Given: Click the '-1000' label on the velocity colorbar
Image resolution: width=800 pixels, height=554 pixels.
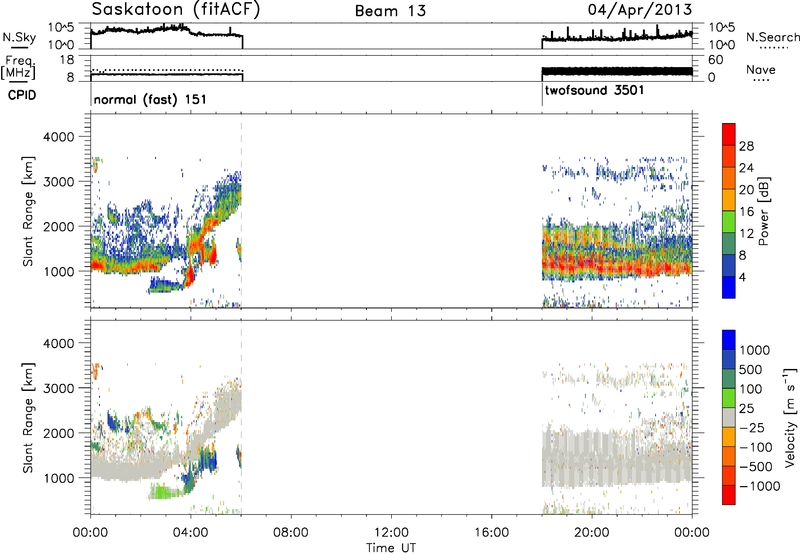Looking at the screenshot, I should pos(760,486).
